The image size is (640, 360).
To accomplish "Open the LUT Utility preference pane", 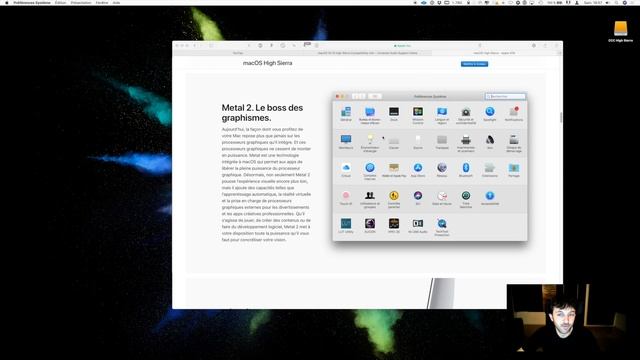I will coord(346,226).
